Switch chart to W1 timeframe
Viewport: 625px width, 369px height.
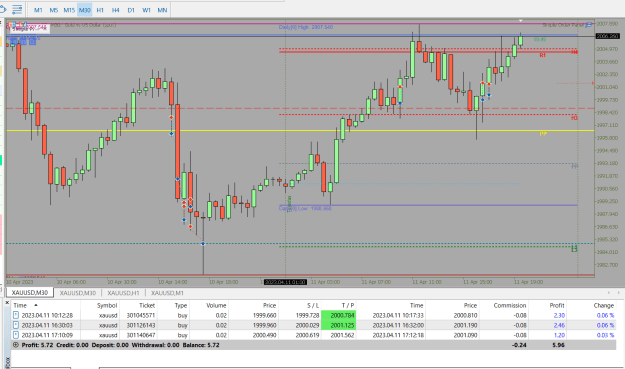click(146, 10)
